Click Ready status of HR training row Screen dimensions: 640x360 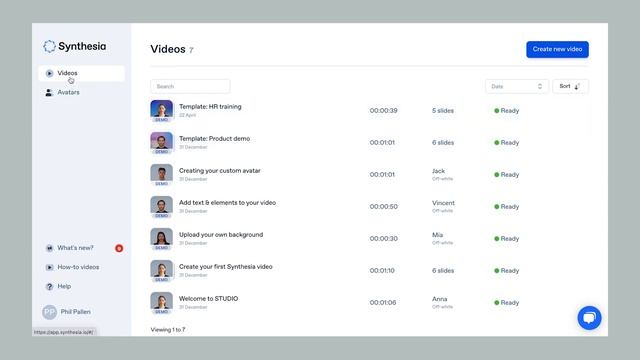(507, 111)
